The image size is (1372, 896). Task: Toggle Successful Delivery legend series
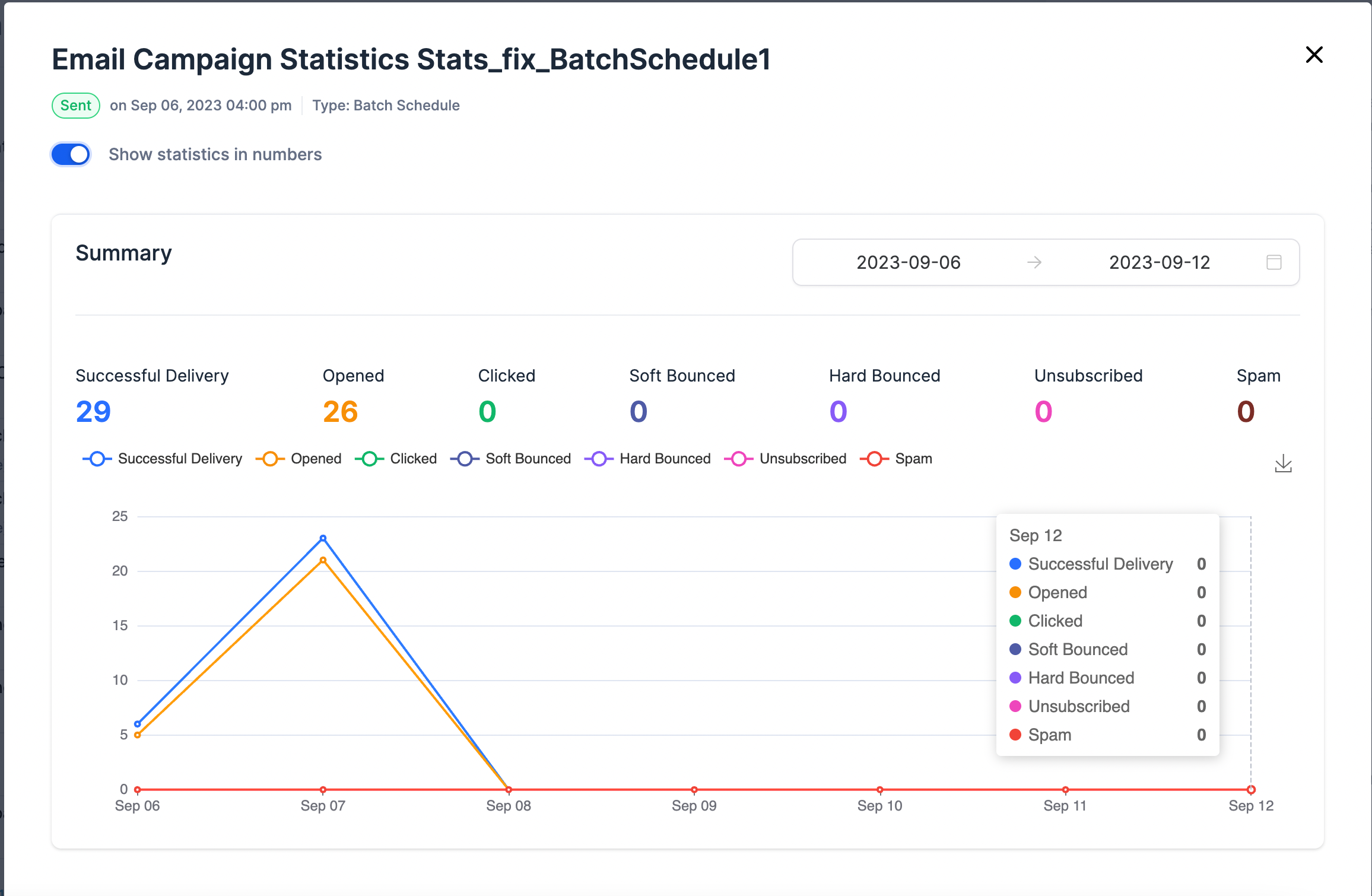click(x=163, y=459)
